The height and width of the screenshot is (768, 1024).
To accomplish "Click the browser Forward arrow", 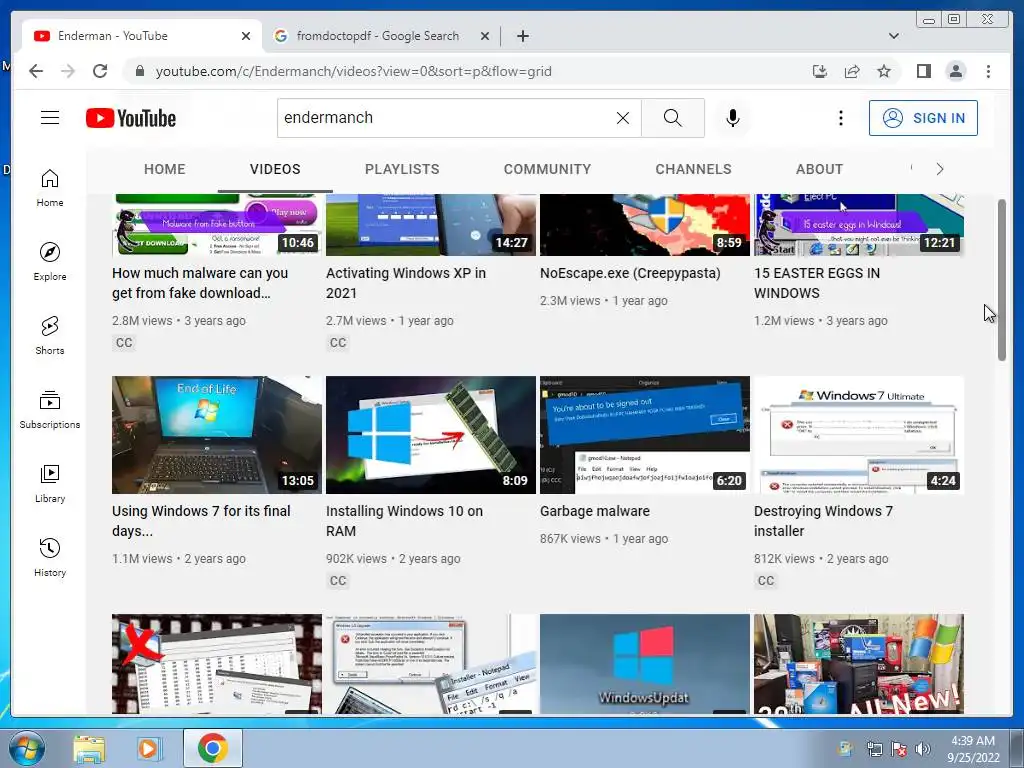I will 68,71.
